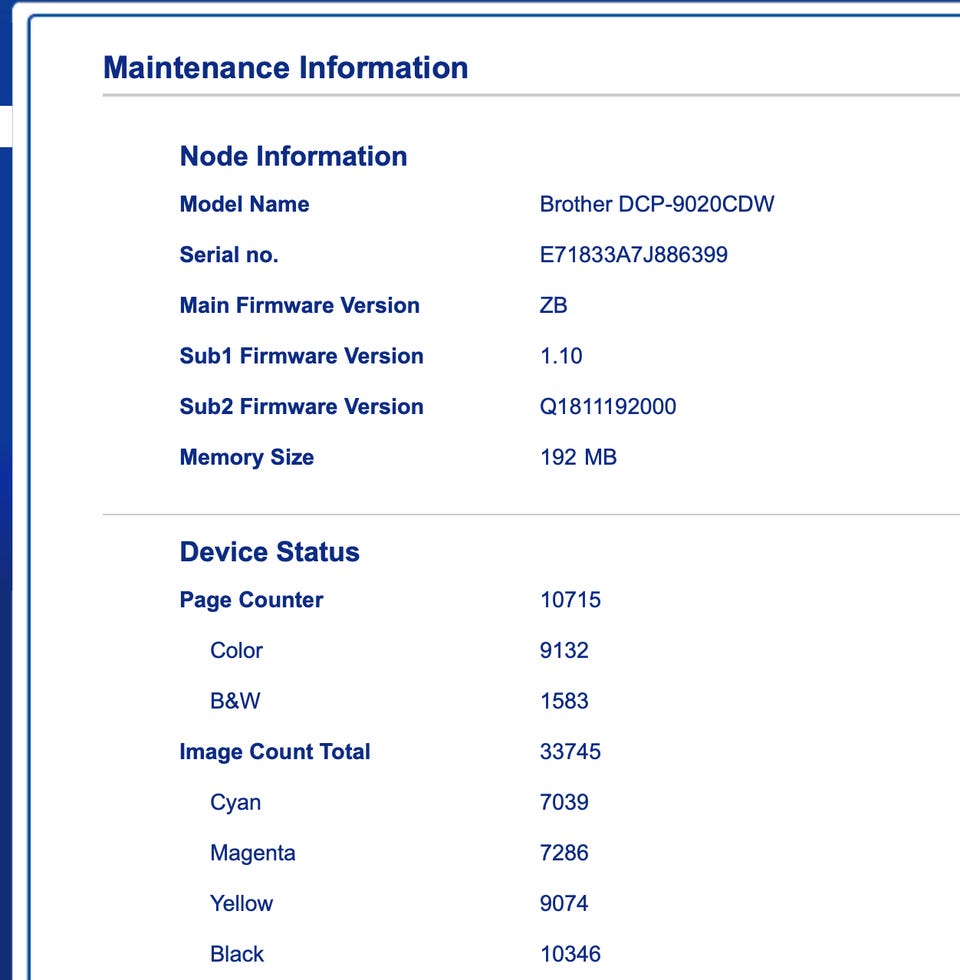
Task: Select the "Model Name" label
Action: click(244, 204)
